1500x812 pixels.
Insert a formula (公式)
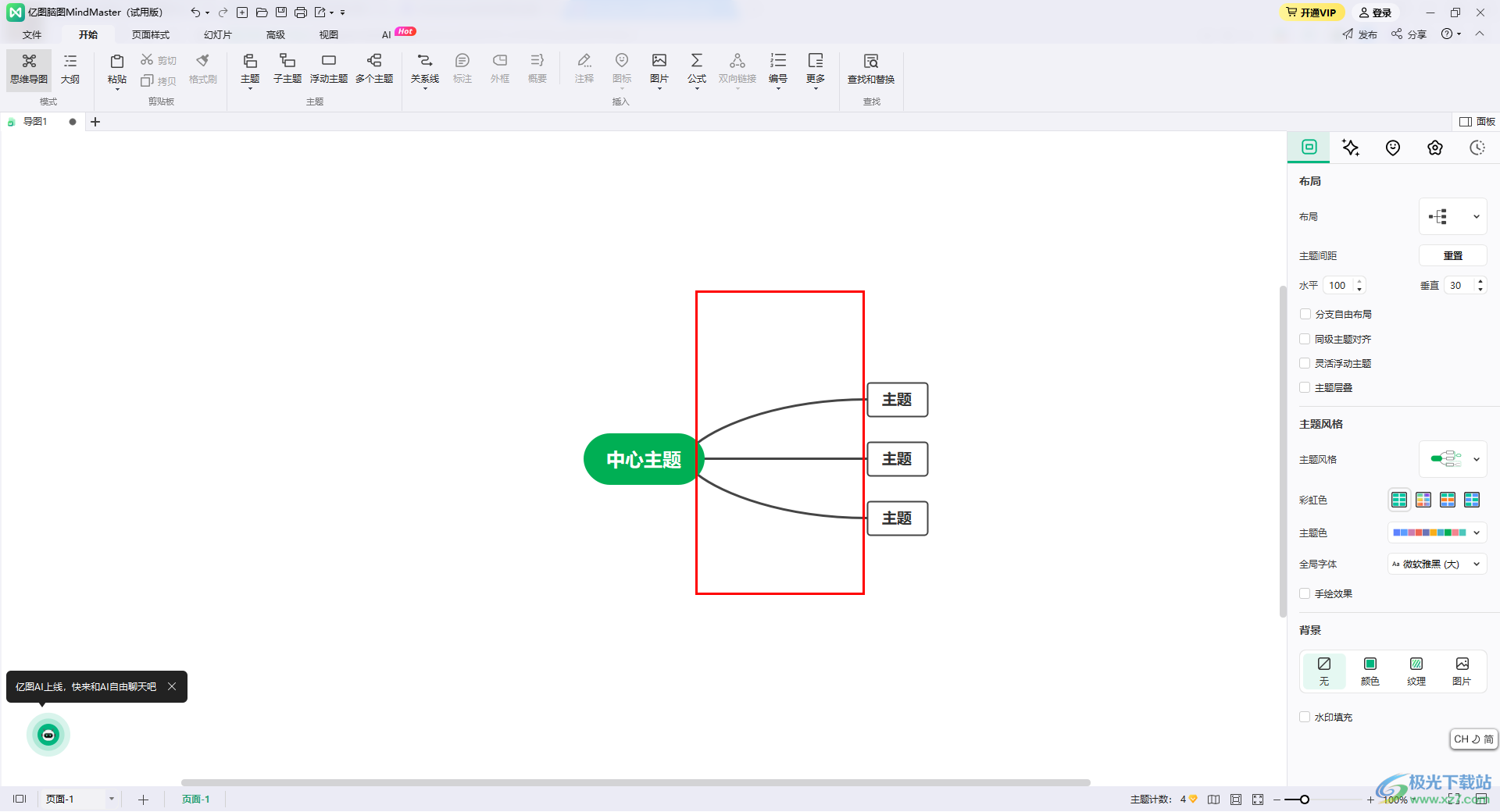point(697,69)
